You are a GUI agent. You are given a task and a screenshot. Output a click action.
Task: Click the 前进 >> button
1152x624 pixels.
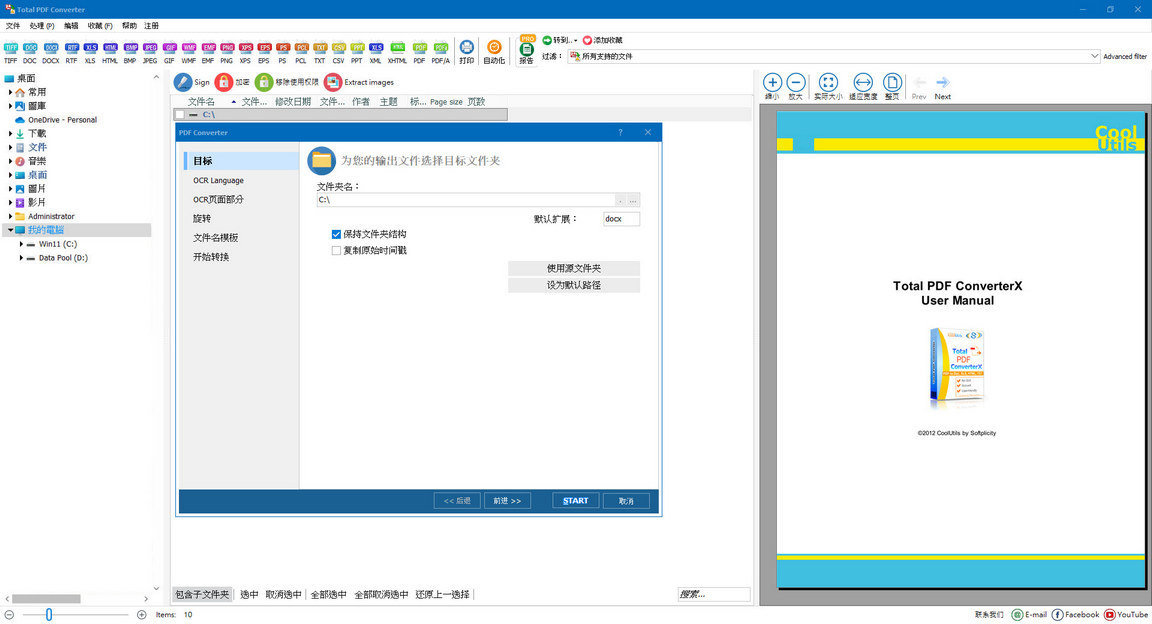(x=507, y=501)
